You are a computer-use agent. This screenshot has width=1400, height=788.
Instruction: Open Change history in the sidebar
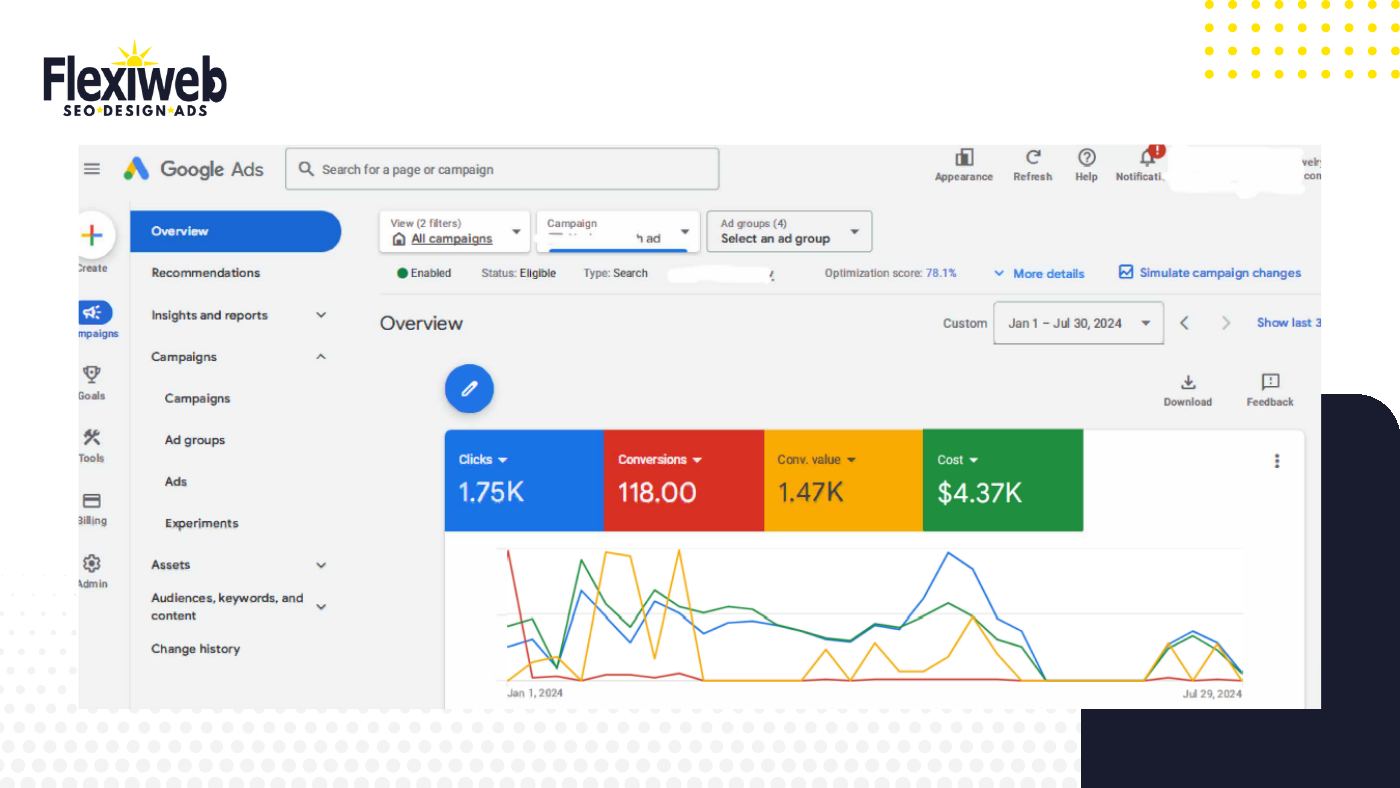[195, 649]
